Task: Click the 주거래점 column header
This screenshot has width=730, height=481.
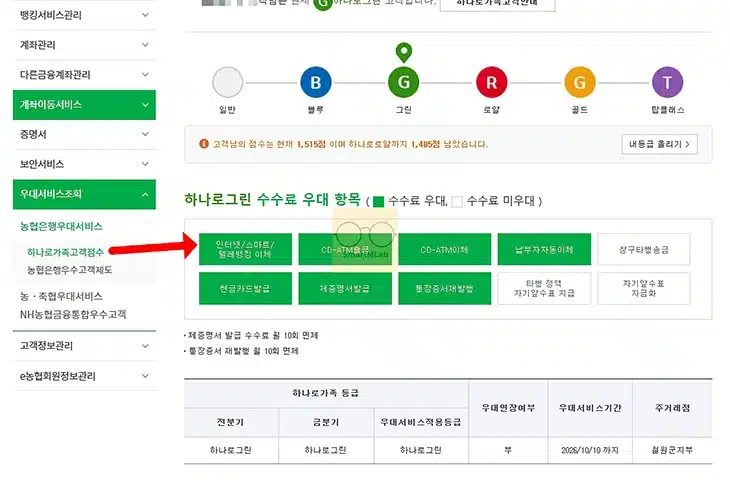Action: [x=672, y=408]
